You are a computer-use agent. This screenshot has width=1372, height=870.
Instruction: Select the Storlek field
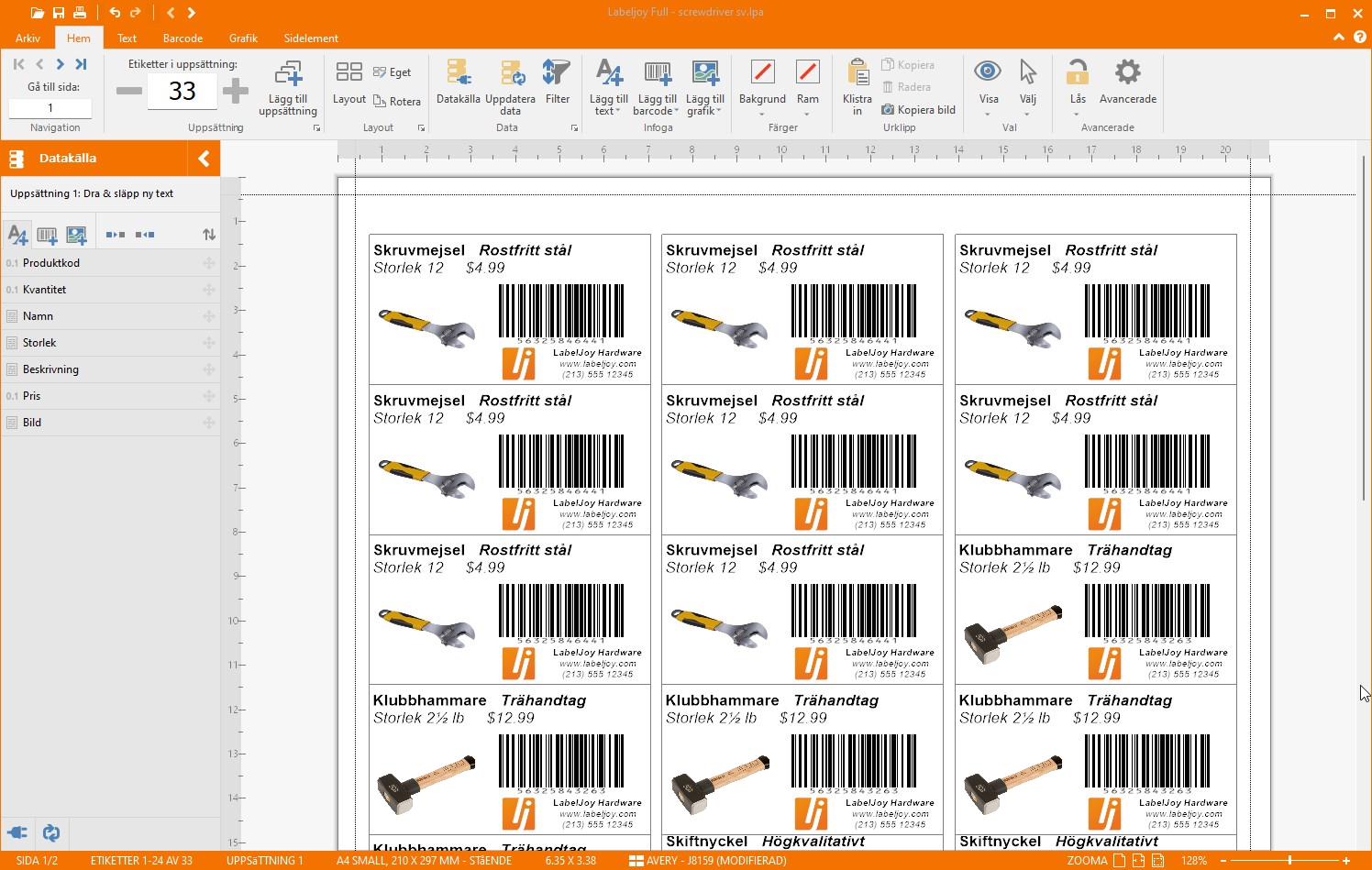click(110, 343)
